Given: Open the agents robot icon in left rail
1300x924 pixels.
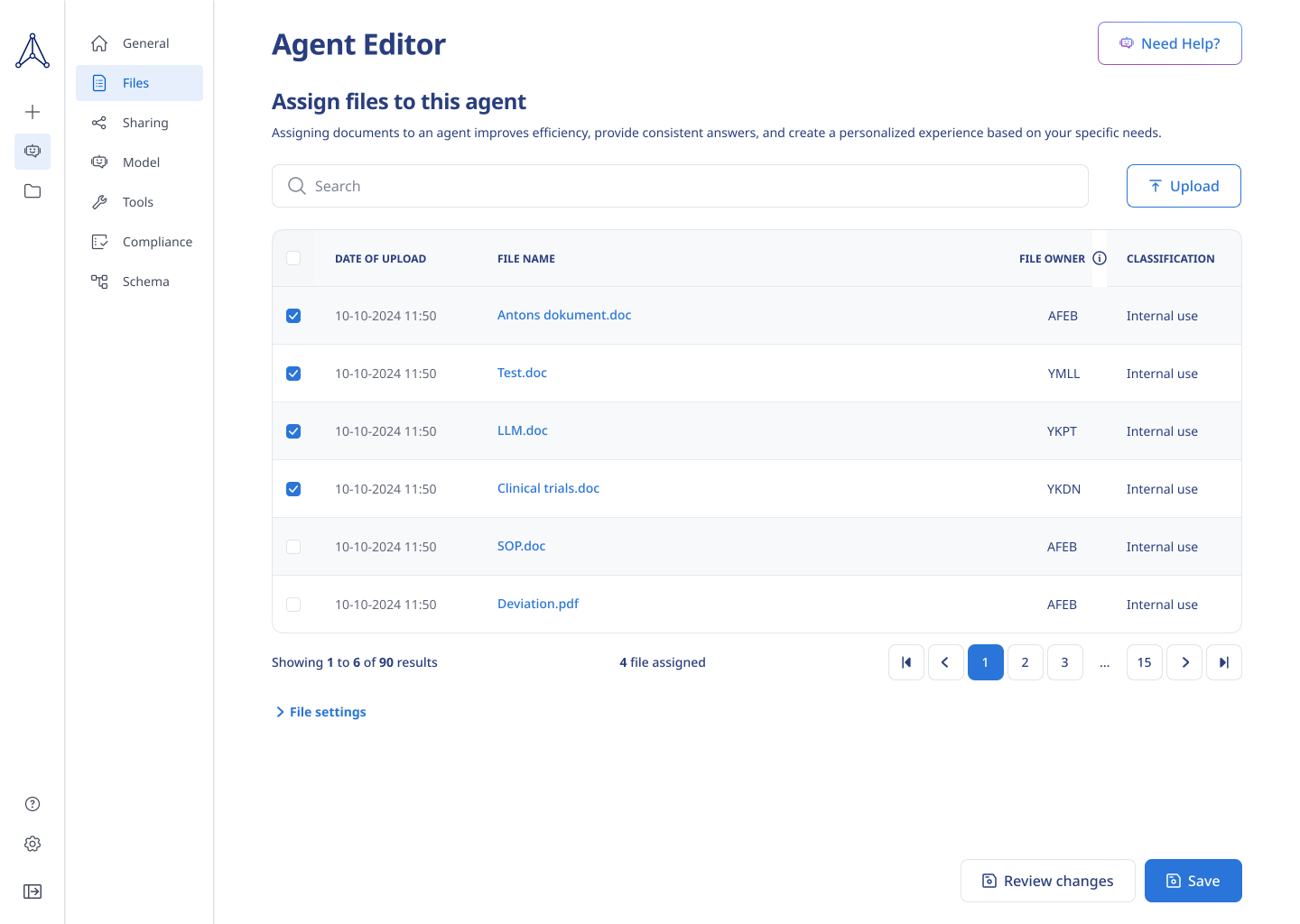Looking at the screenshot, I should pos(32,152).
